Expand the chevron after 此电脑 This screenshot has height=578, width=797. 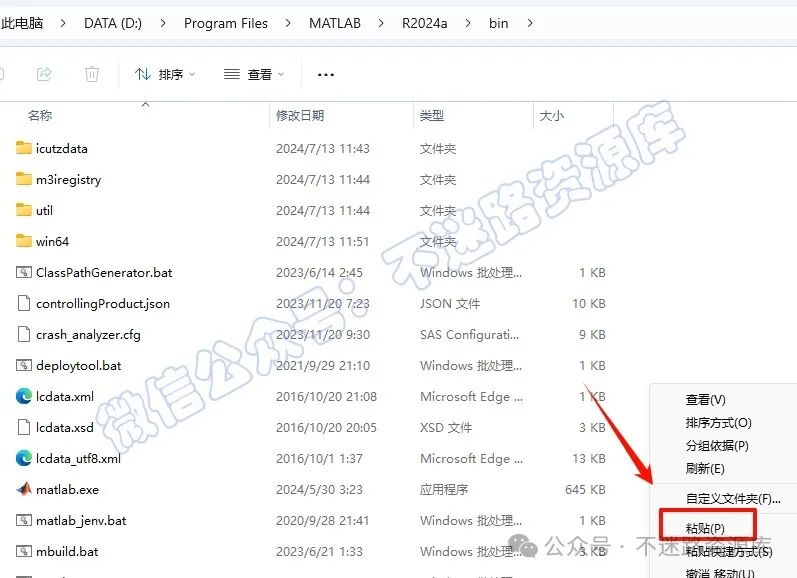(x=63, y=23)
